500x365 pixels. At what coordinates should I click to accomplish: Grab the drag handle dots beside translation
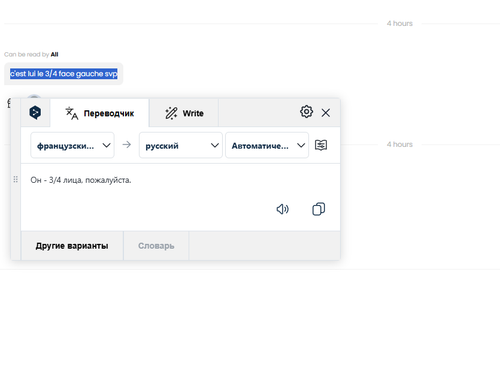(16, 179)
